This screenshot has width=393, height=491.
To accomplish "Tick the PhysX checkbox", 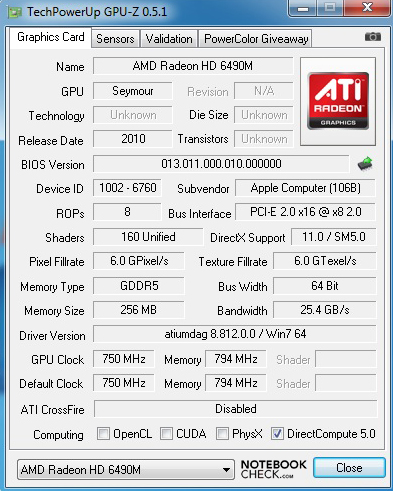I will click(222, 434).
